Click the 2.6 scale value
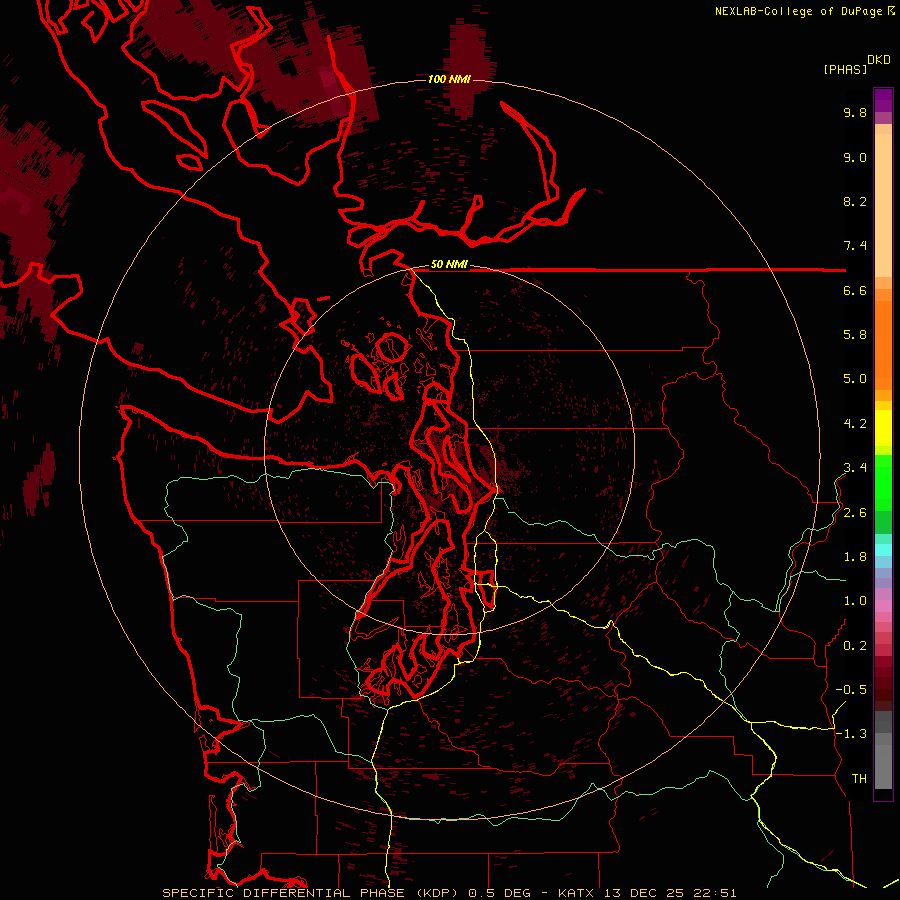Viewport: 900px width, 900px height. 855,513
